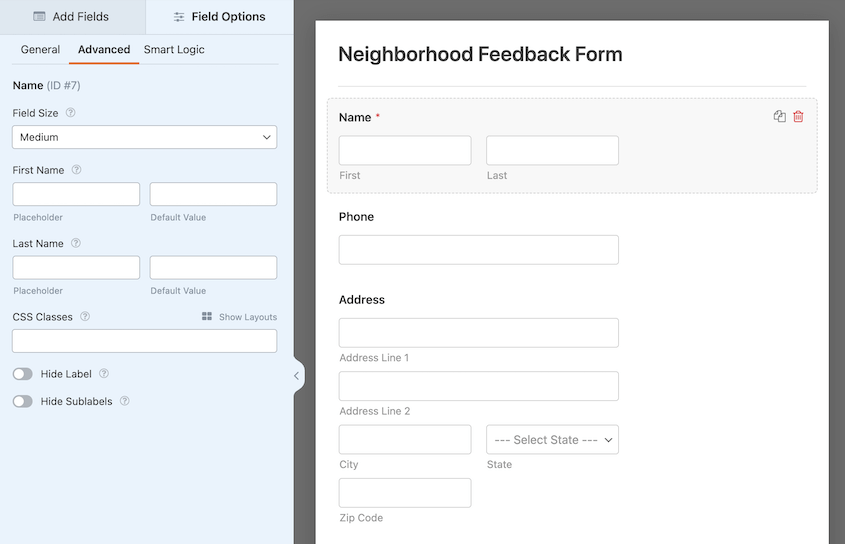Open the Smart Logic tab
The image size is (845, 544).
[174, 49]
